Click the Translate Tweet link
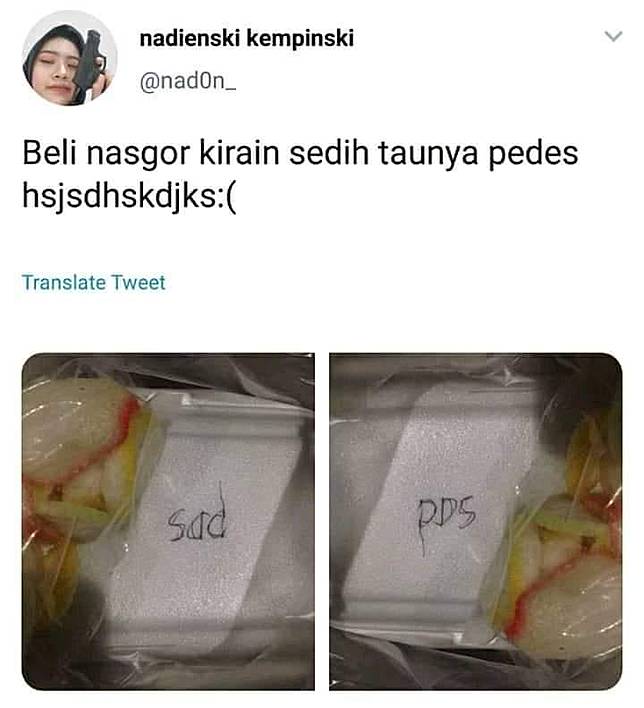This screenshot has height=708, width=644. [x=93, y=283]
